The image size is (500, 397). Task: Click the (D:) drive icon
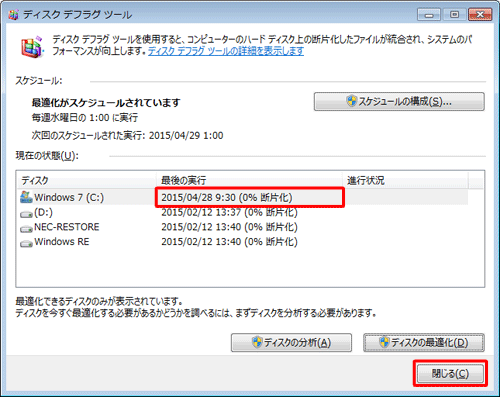(26, 214)
